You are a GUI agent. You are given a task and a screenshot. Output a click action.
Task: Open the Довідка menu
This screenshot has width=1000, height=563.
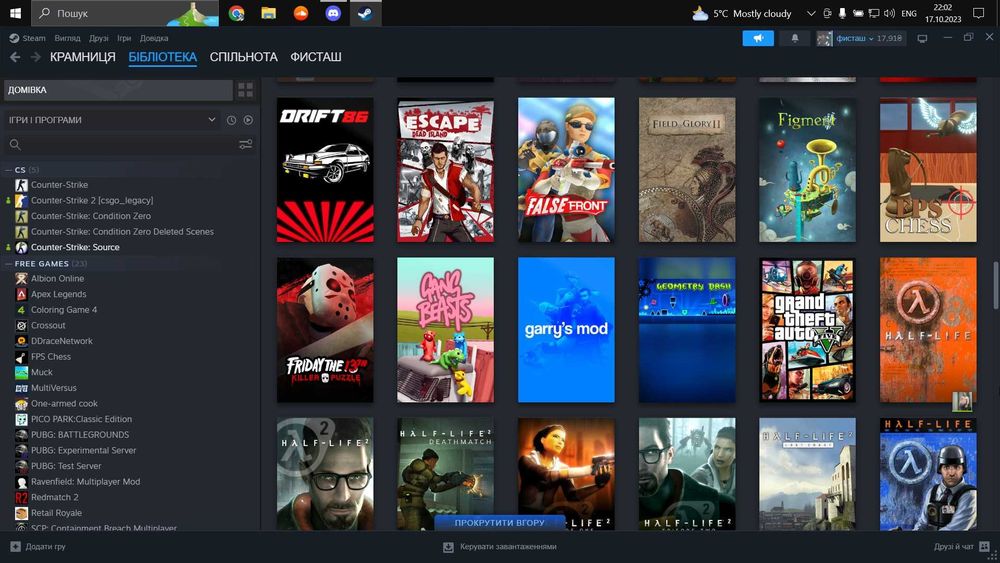click(x=154, y=38)
